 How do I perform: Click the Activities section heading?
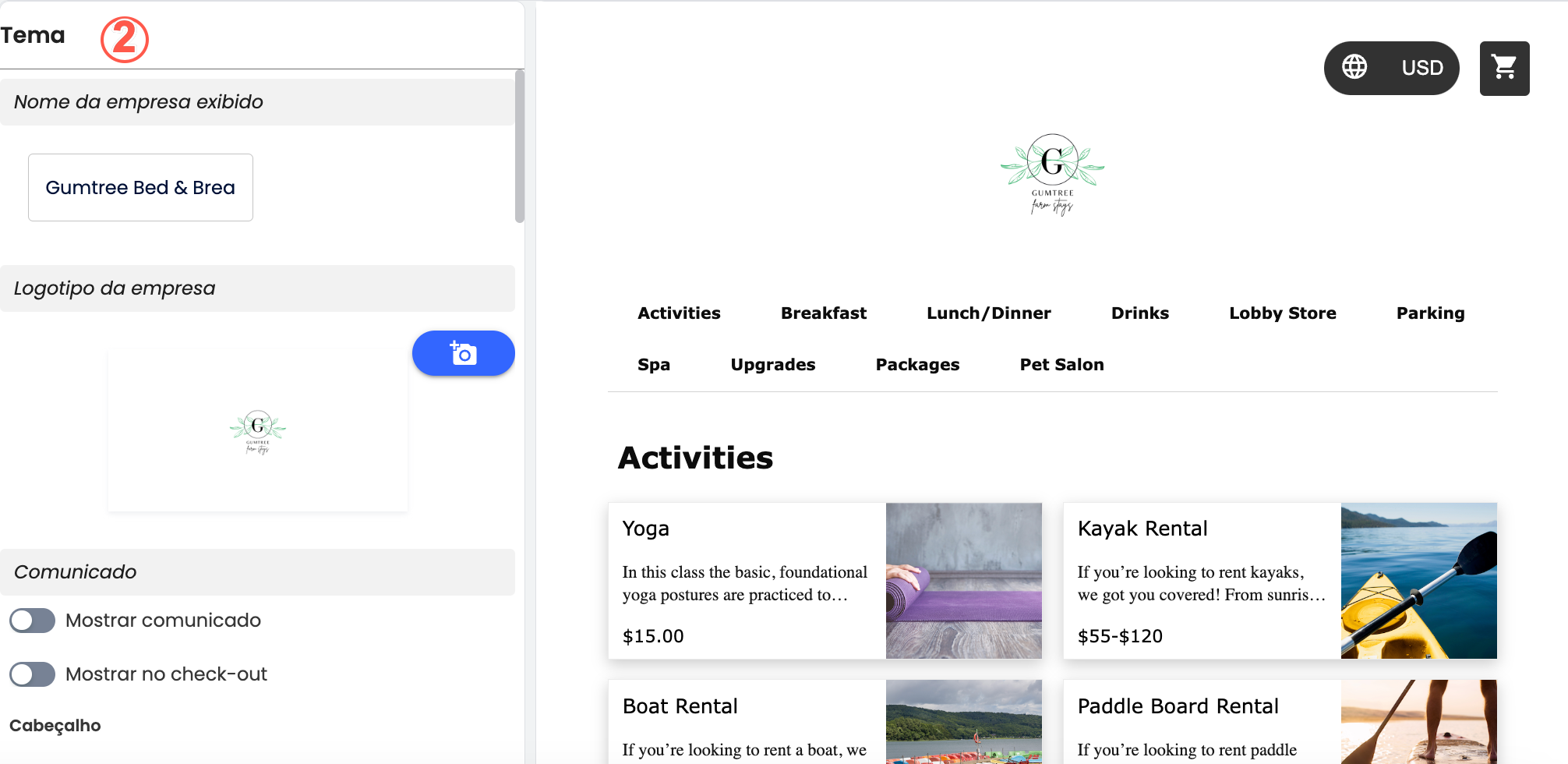[695, 458]
